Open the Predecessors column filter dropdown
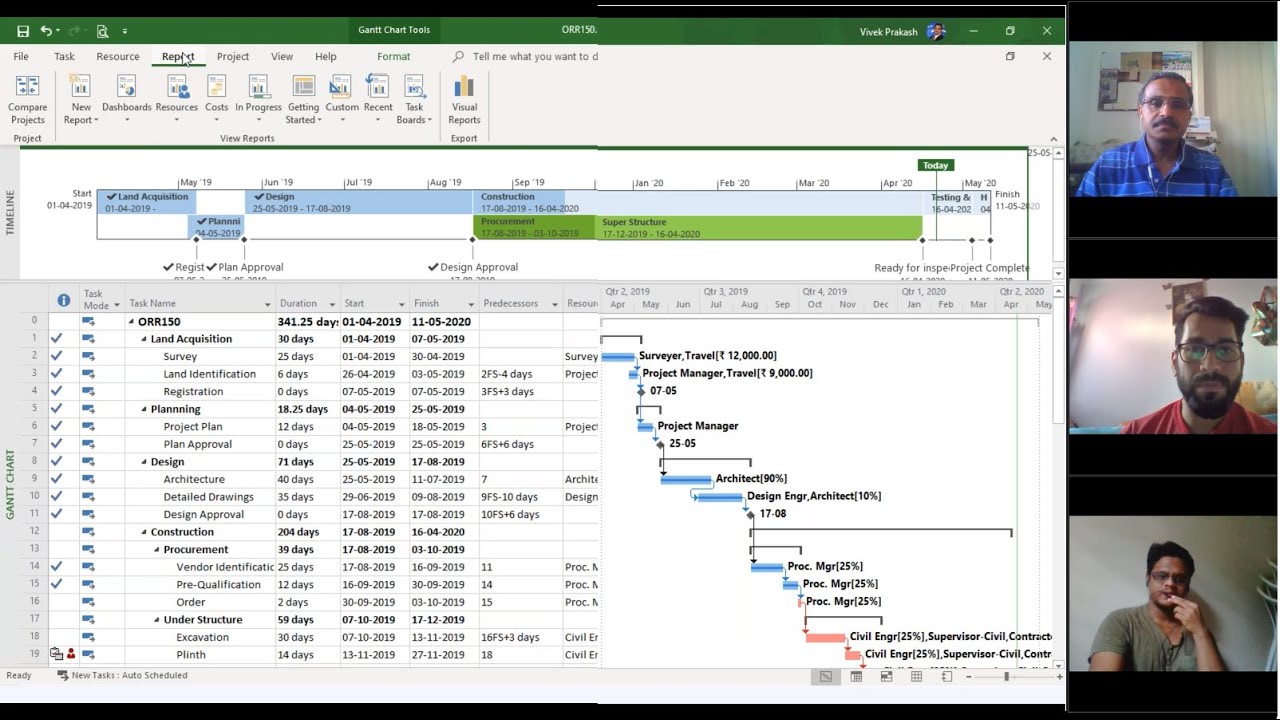1280x720 pixels. (x=554, y=304)
